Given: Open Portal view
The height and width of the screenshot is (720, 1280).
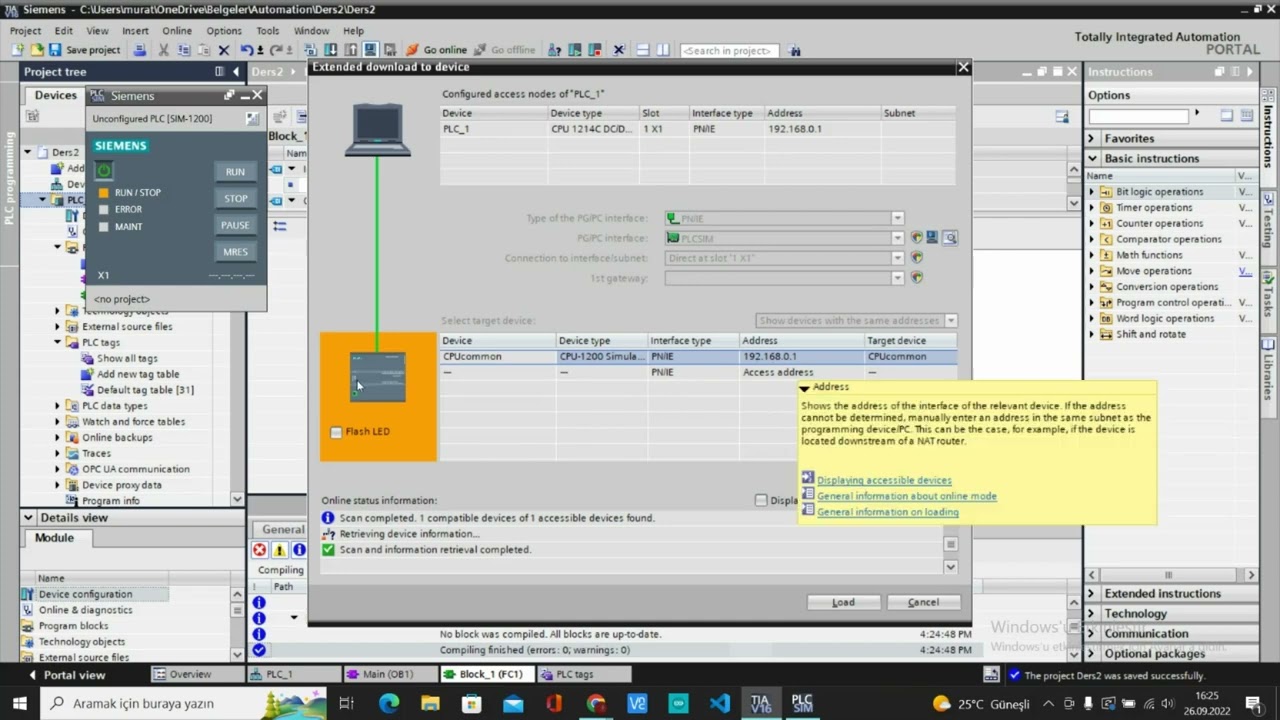Looking at the screenshot, I should 67,675.
